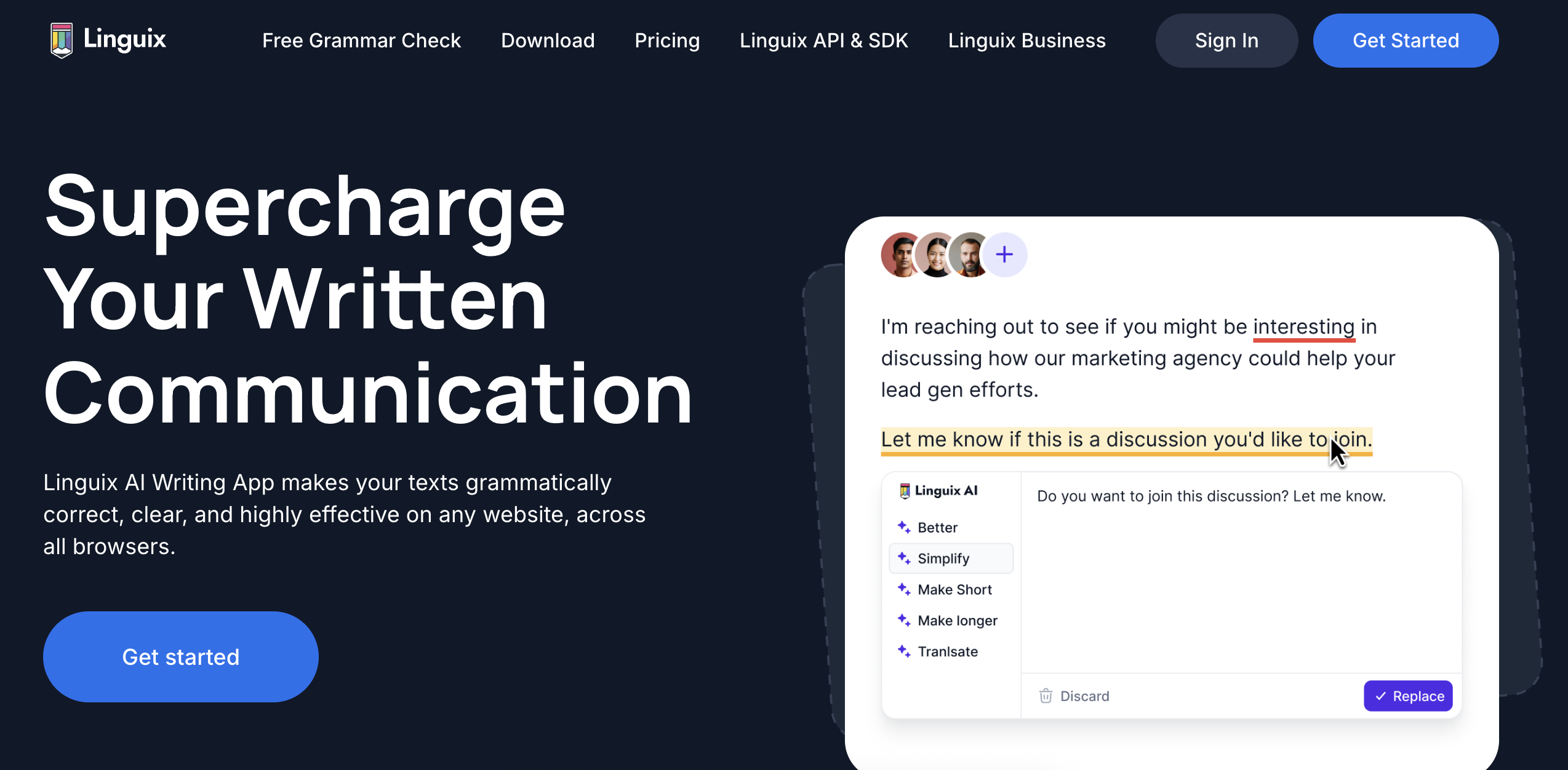Expand the Linguix Business section
This screenshot has height=770, width=1568.
[x=1026, y=40]
